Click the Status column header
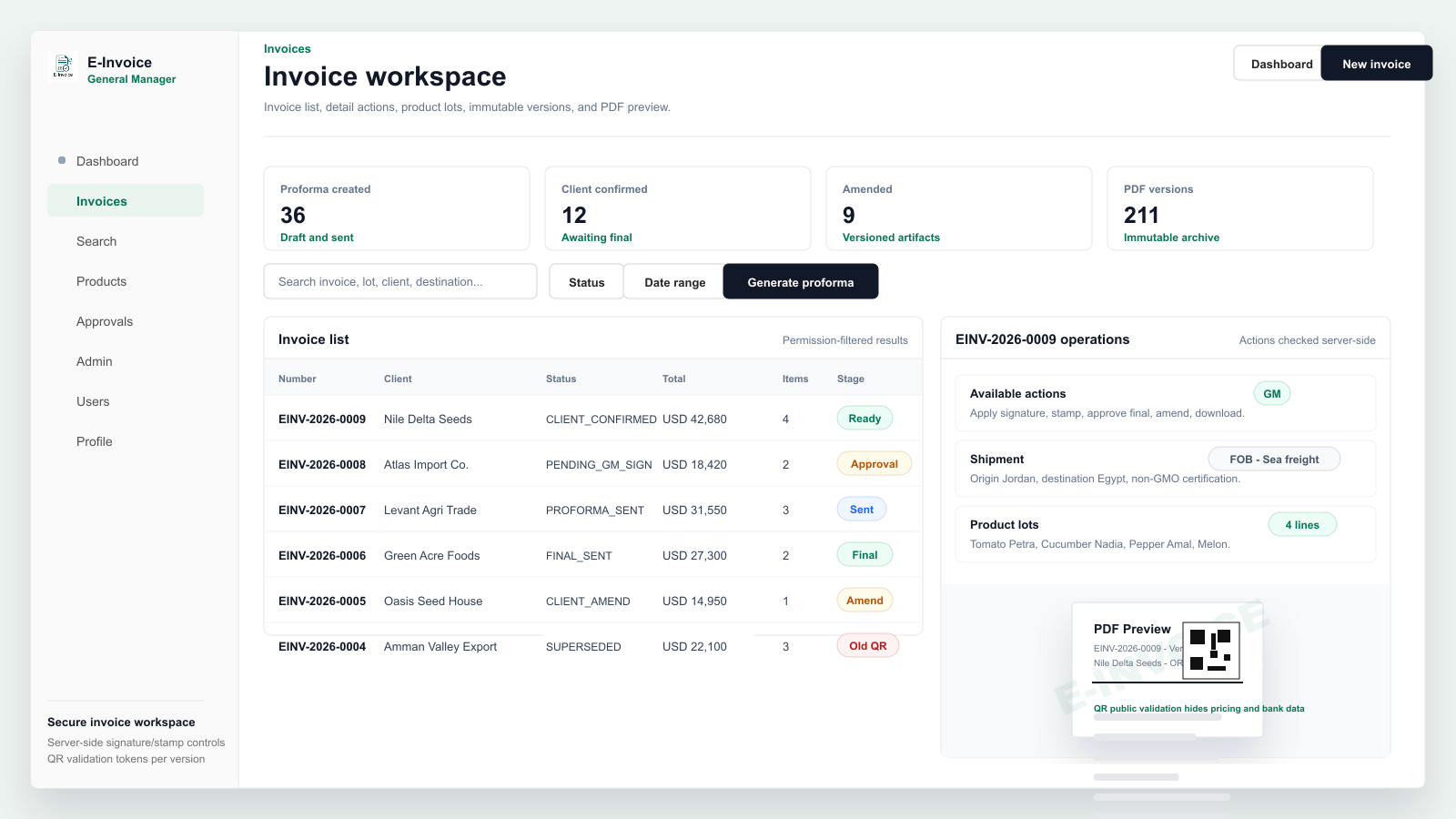The height and width of the screenshot is (819, 1456). tap(561, 379)
